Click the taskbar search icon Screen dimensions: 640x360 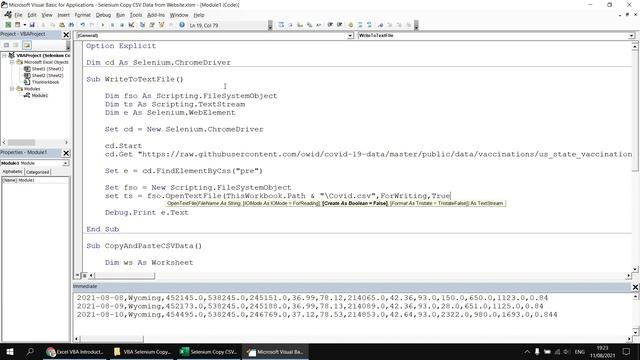30,351
